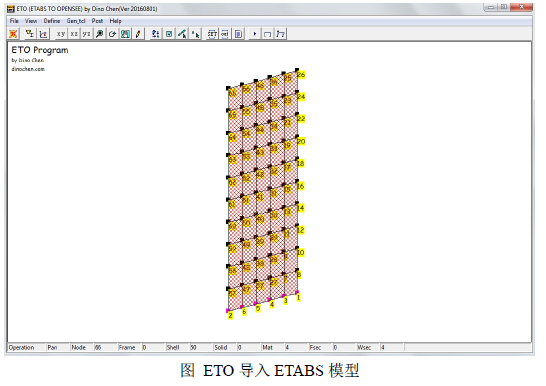Open the Gen_tcl menu
The width and height of the screenshot is (546, 386).
point(76,21)
